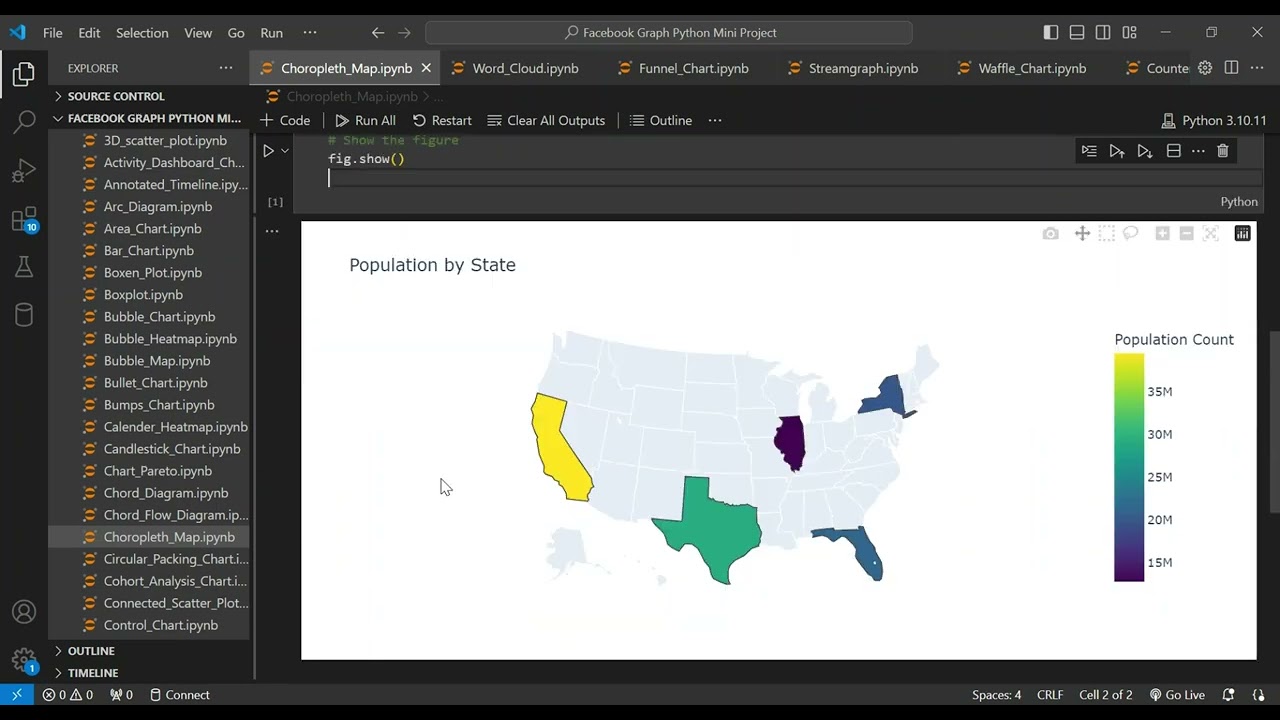This screenshot has width=1280, height=720.
Task: Open the Explorer views ellipsis menu
Action: click(226, 68)
